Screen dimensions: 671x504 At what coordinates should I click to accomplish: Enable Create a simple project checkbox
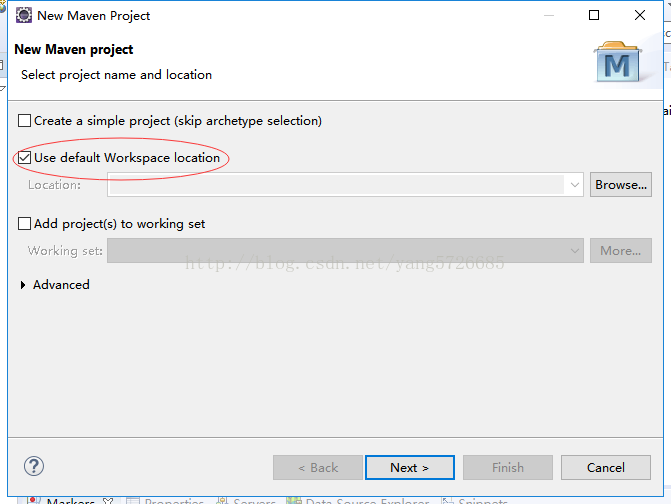point(24,121)
